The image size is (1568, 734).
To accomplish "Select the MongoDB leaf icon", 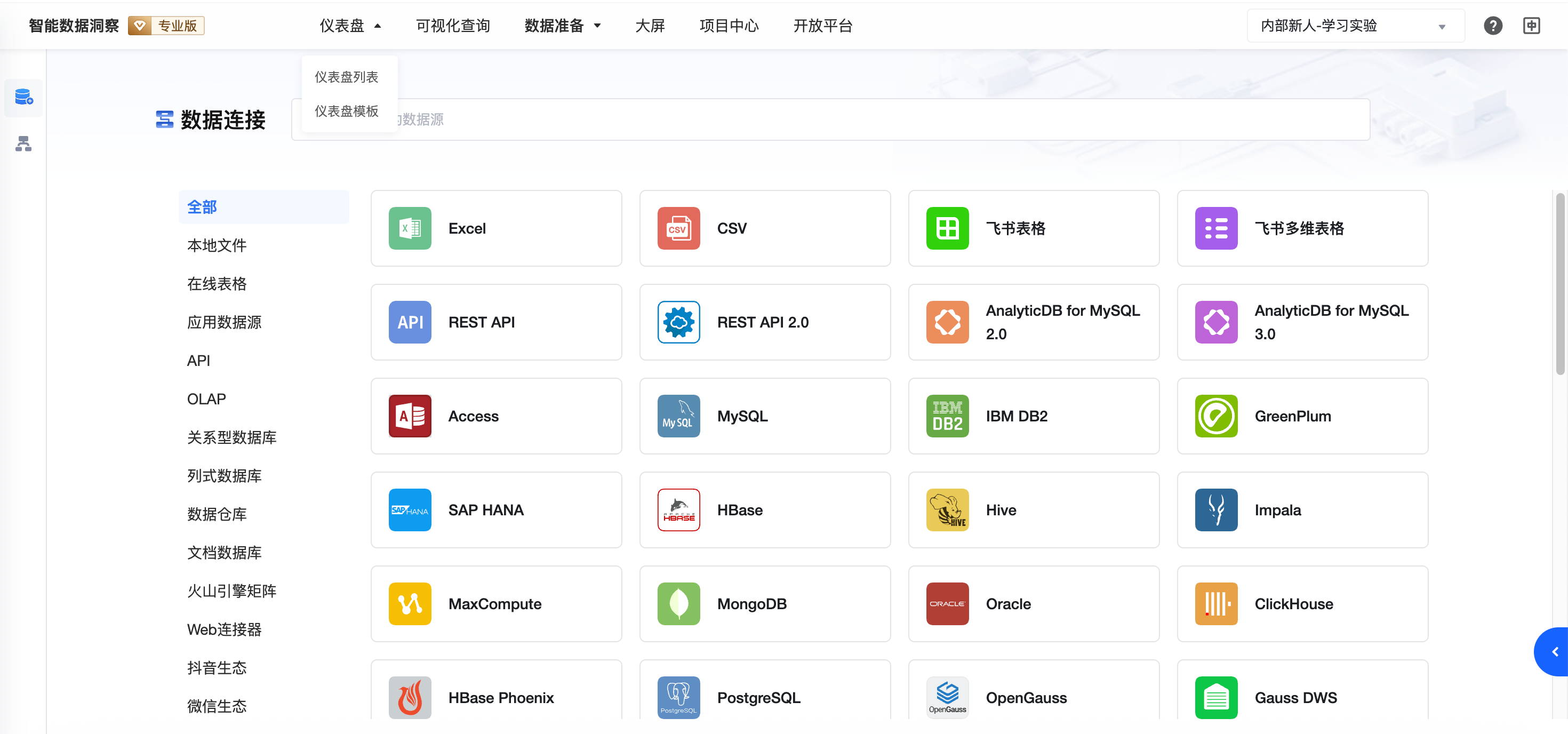I will click(679, 603).
